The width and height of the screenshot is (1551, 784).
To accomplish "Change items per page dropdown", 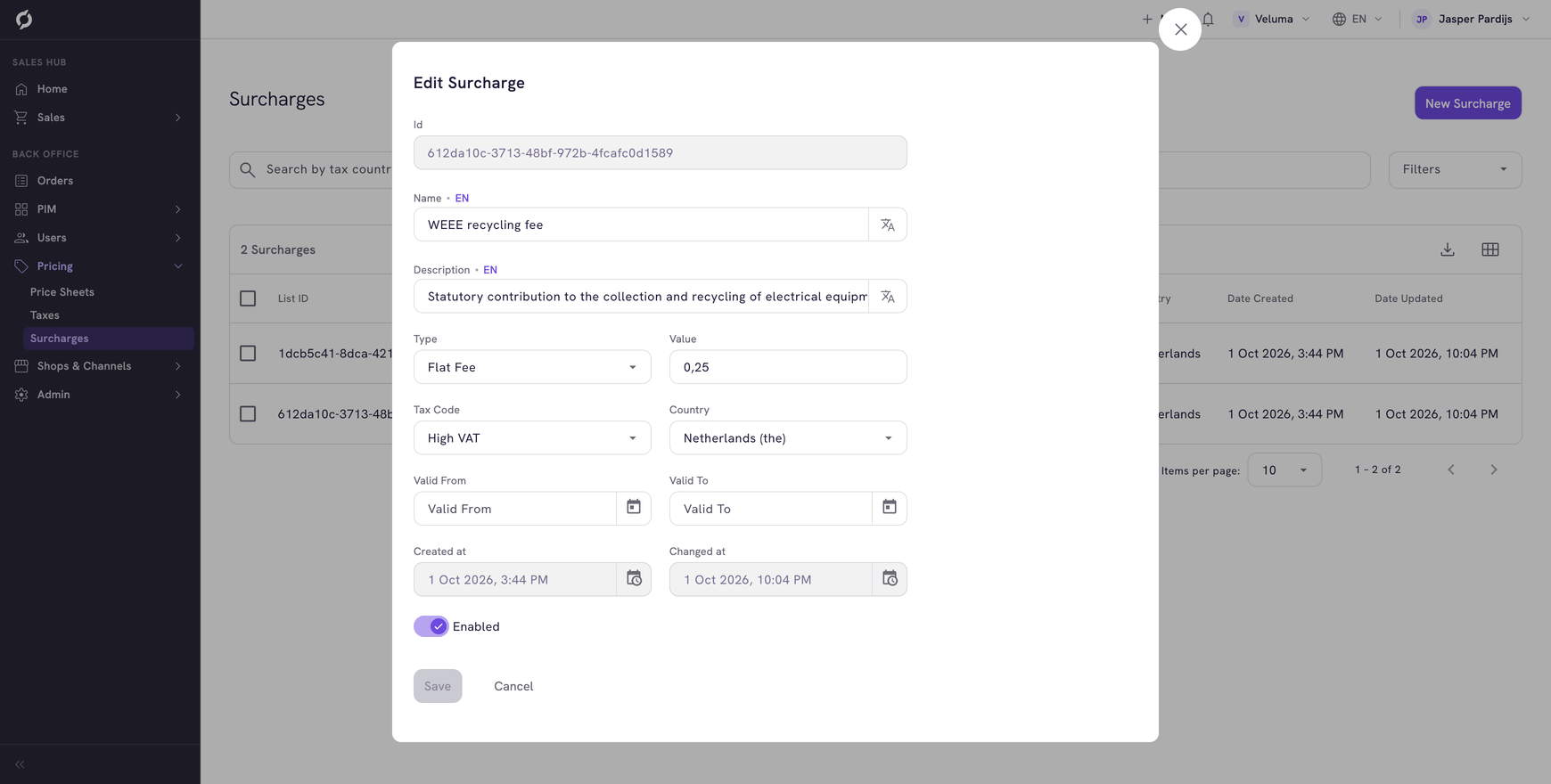I will coord(1284,470).
